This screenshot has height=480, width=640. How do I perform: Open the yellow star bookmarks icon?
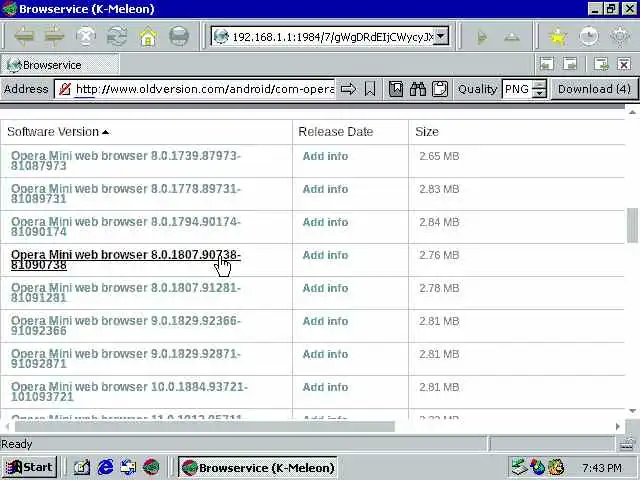[558, 37]
